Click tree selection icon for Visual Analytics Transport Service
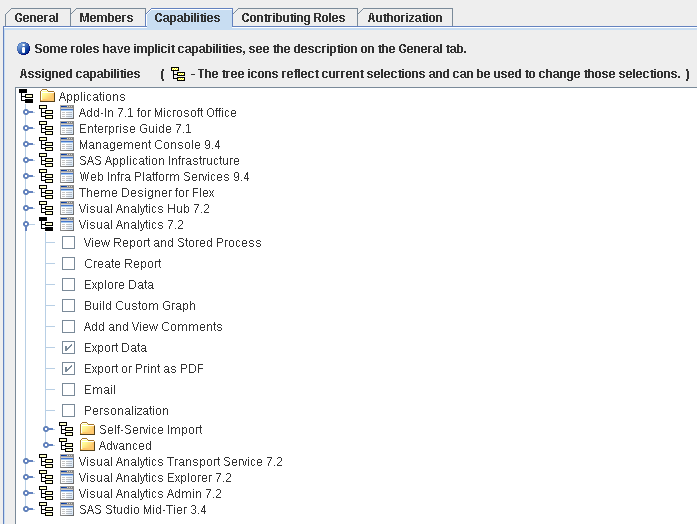Viewport: 697px width, 524px height. [46, 461]
